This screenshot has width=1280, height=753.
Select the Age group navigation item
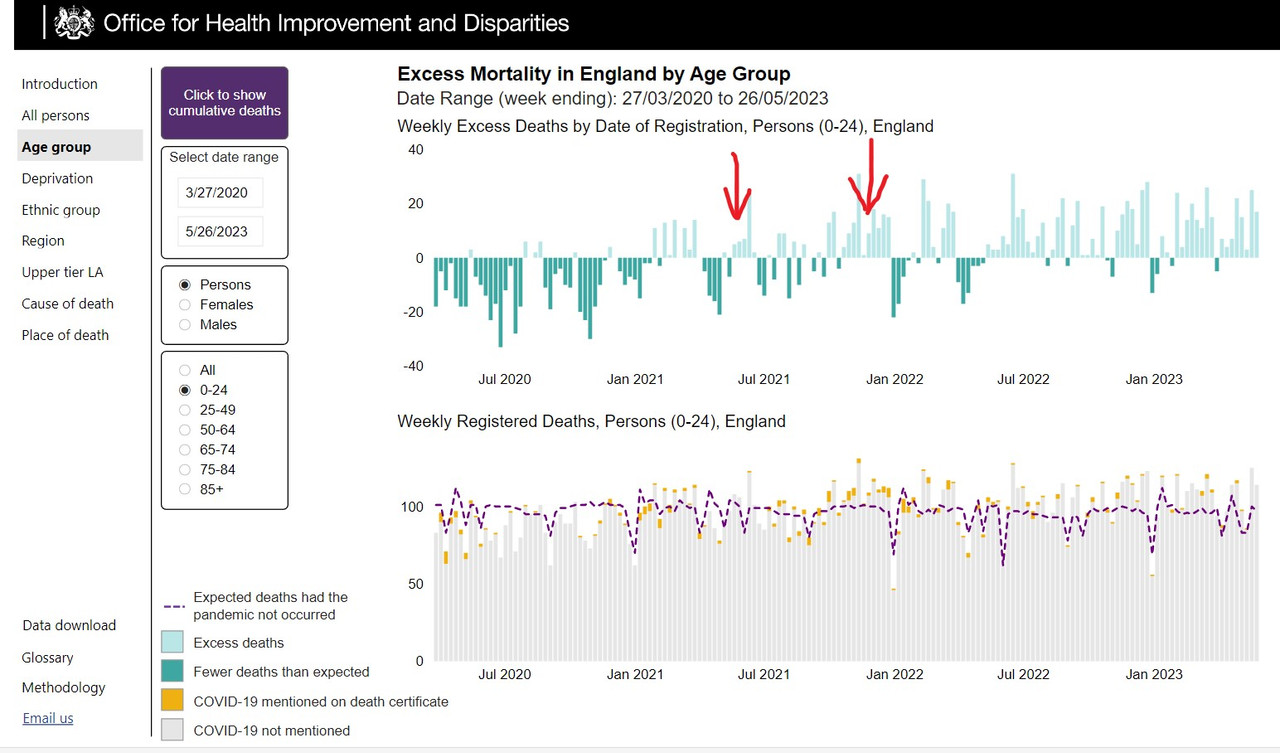pyautogui.click(x=80, y=147)
